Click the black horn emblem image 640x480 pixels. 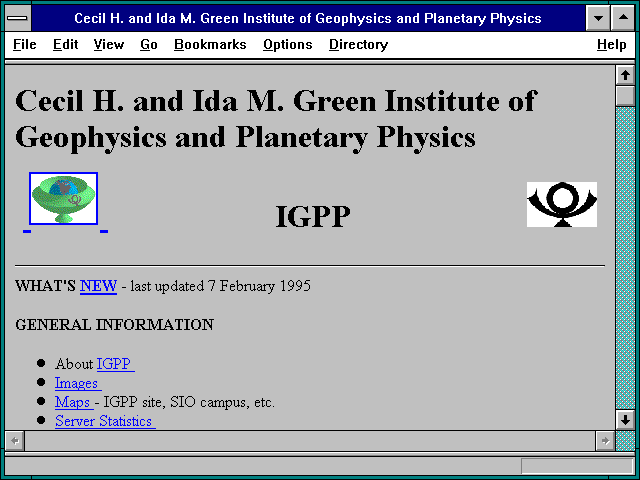click(562, 204)
